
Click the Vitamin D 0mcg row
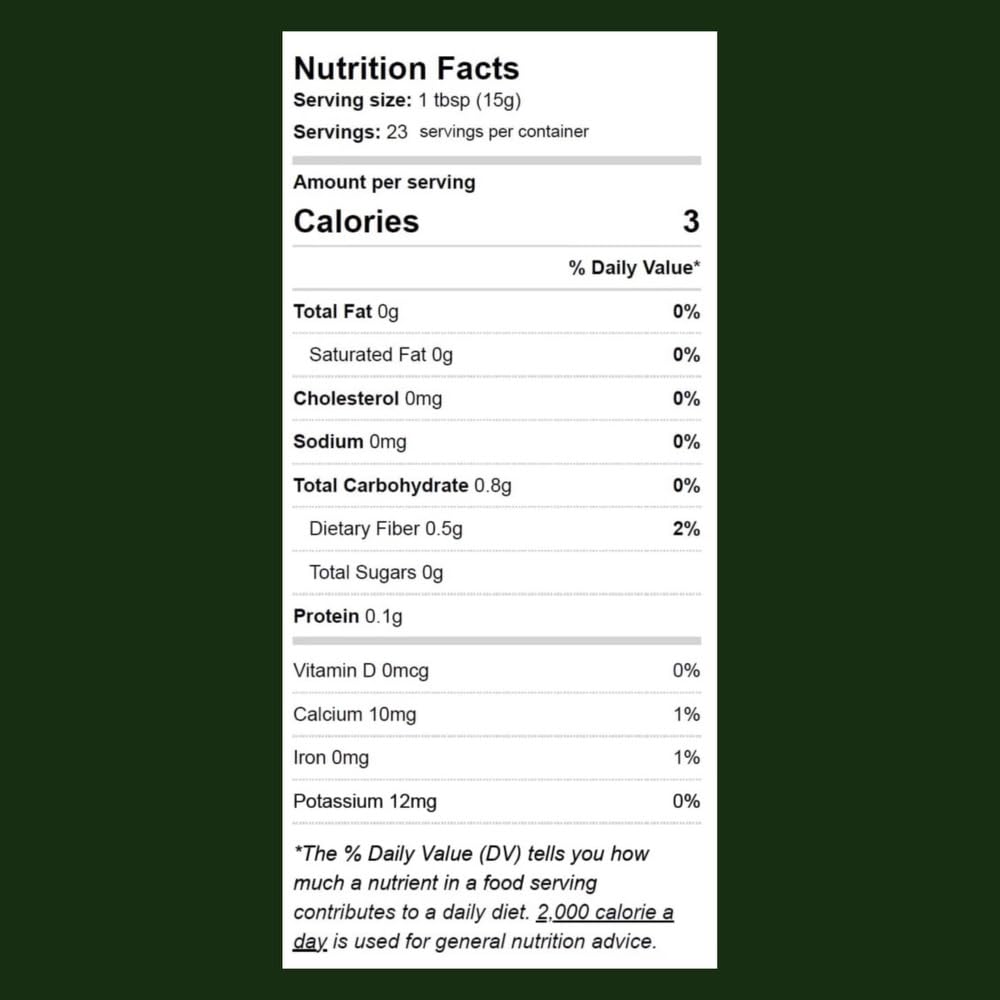click(497, 670)
